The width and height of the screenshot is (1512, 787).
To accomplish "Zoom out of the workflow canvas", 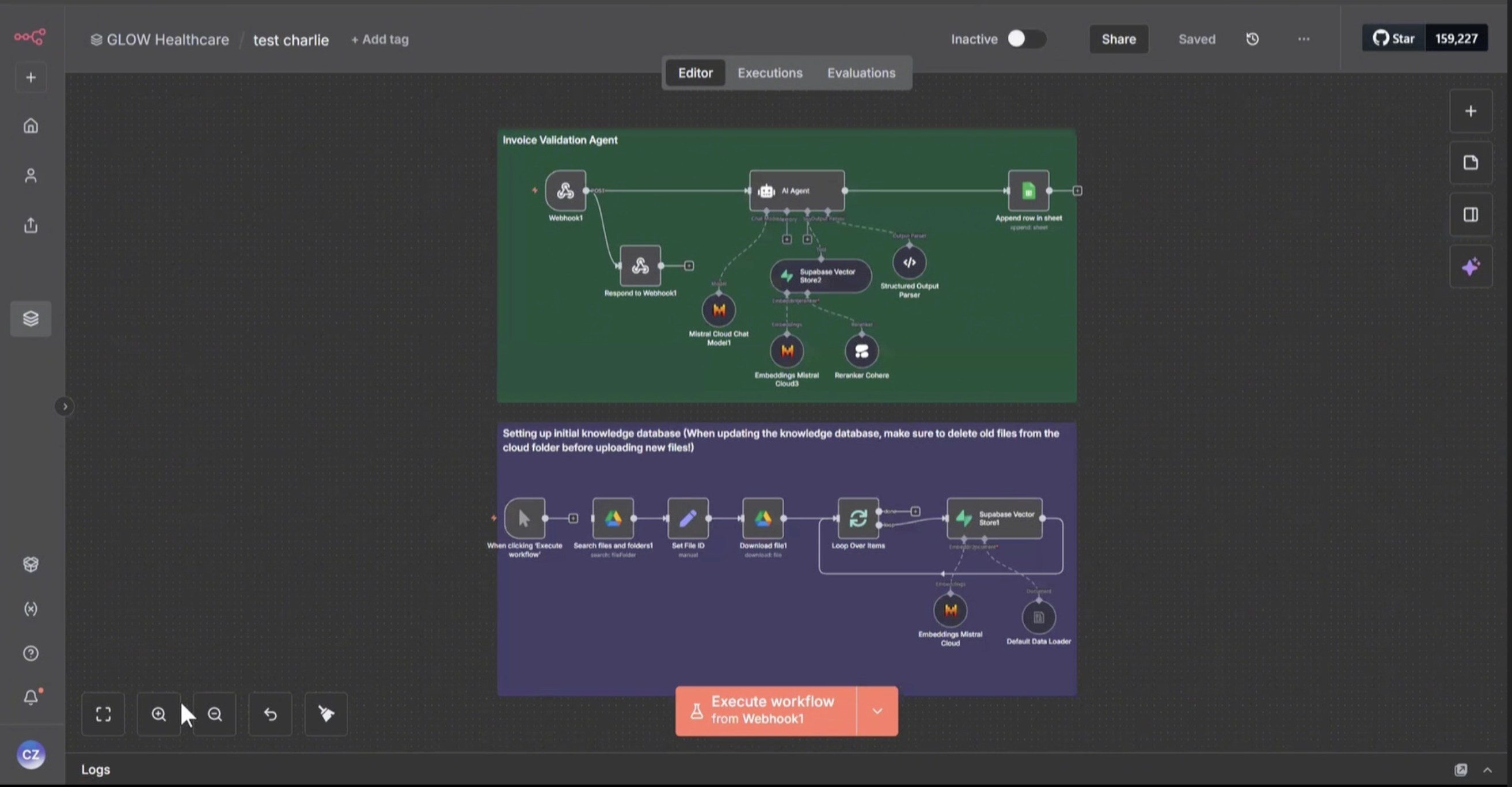I will click(x=215, y=714).
